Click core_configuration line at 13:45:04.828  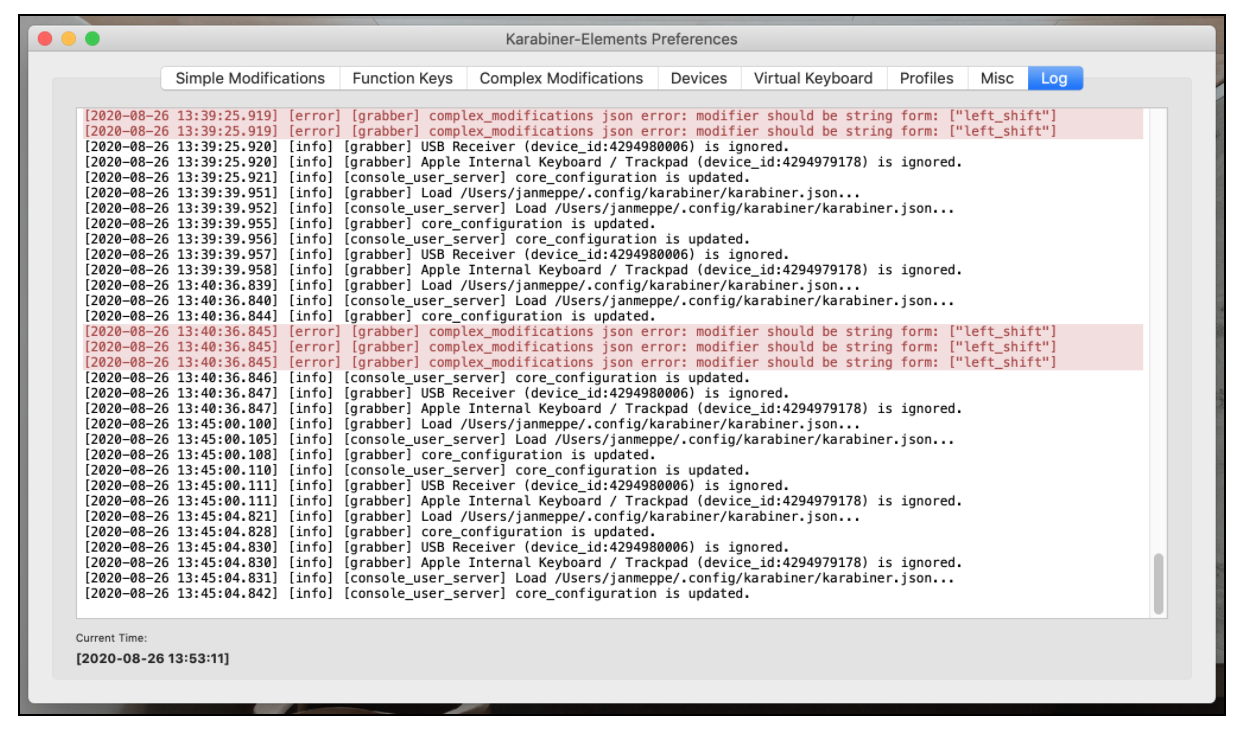370,532
